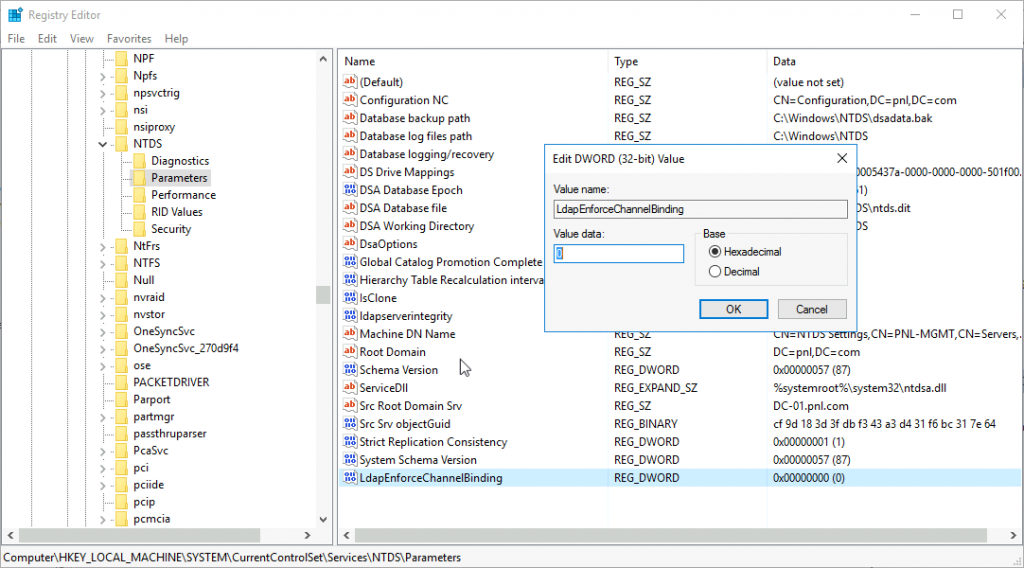Open the File menu
This screenshot has height=568, width=1024.
click(x=16, y=39)
